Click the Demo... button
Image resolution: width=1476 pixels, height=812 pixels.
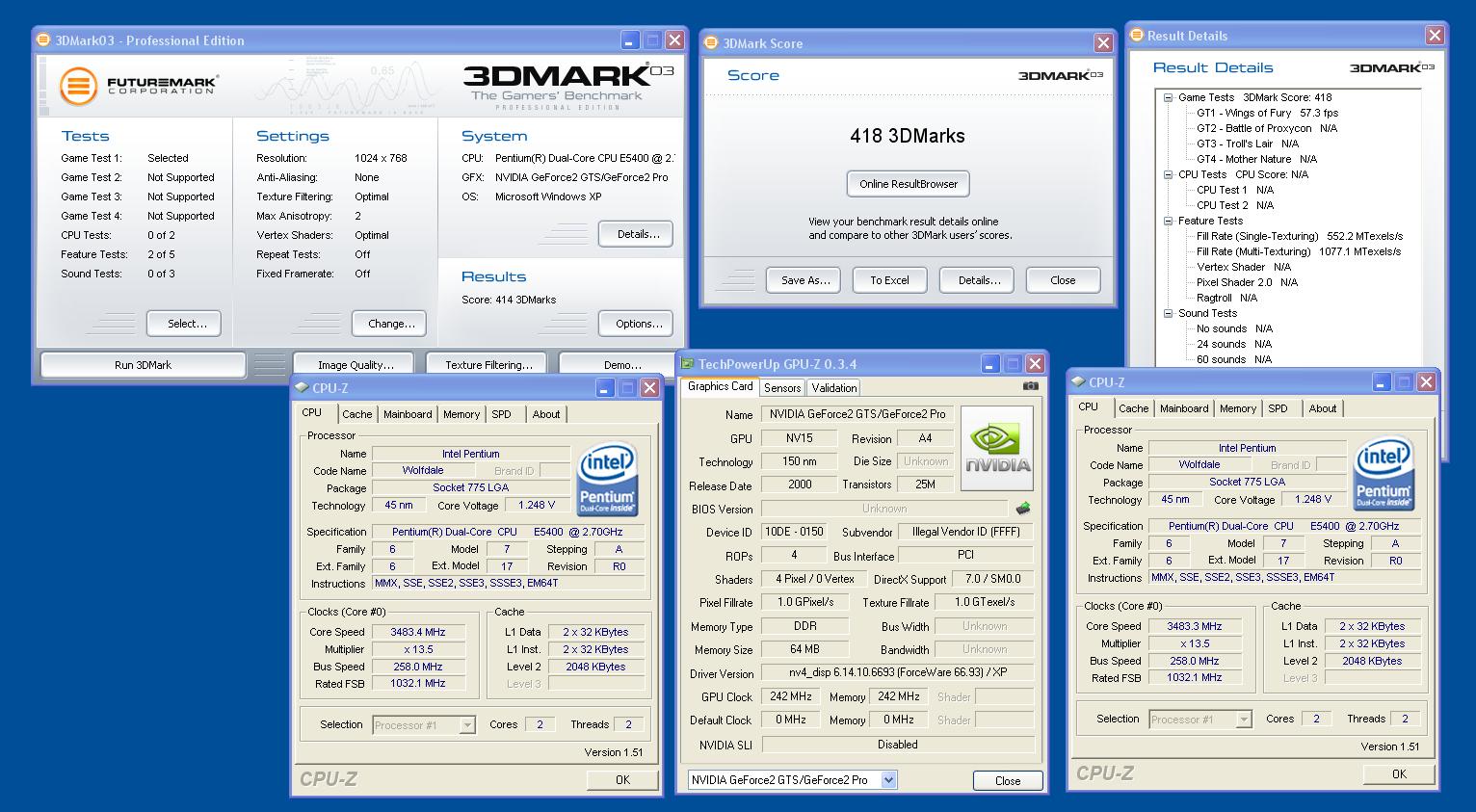621,365
